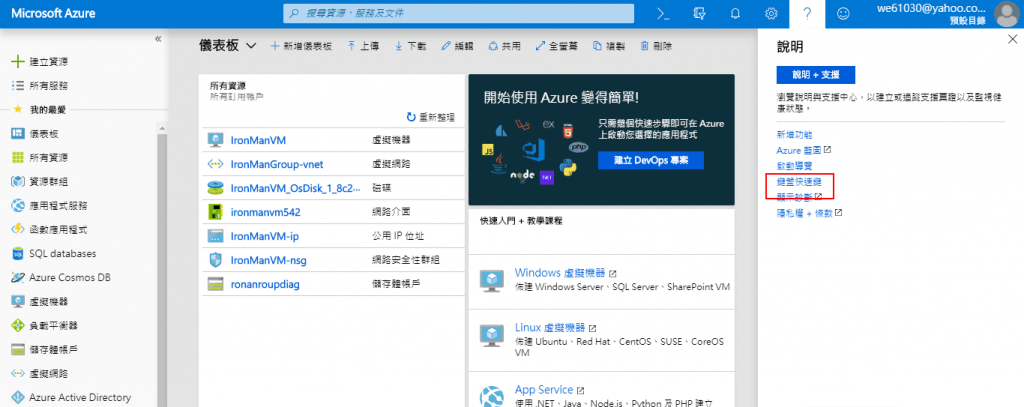Open 資源群組 in the sidebar
This screenshot has width=1024, height=407.
tap(48, 182)
